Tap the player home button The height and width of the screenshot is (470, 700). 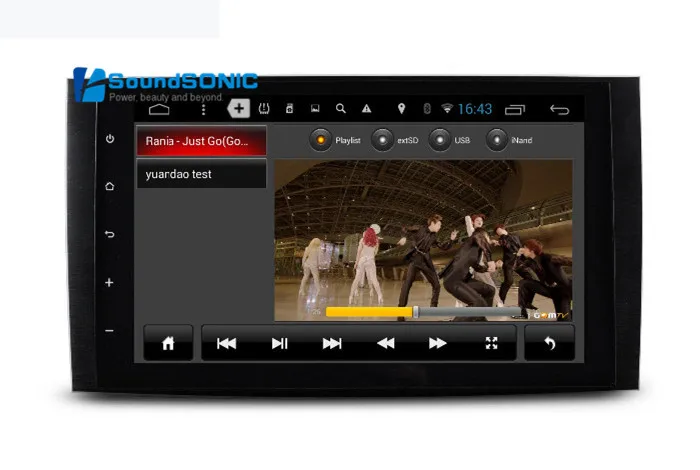click(x=168, y=343)
